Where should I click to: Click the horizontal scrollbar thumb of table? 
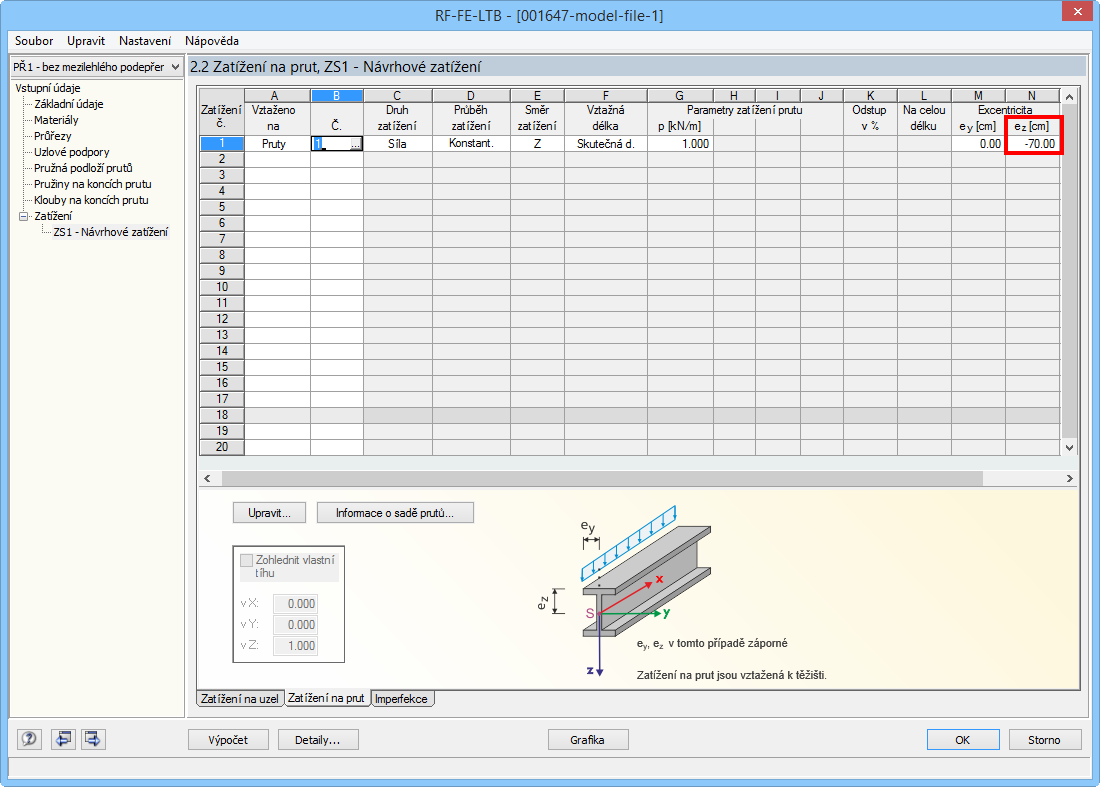tap(602, 478)
